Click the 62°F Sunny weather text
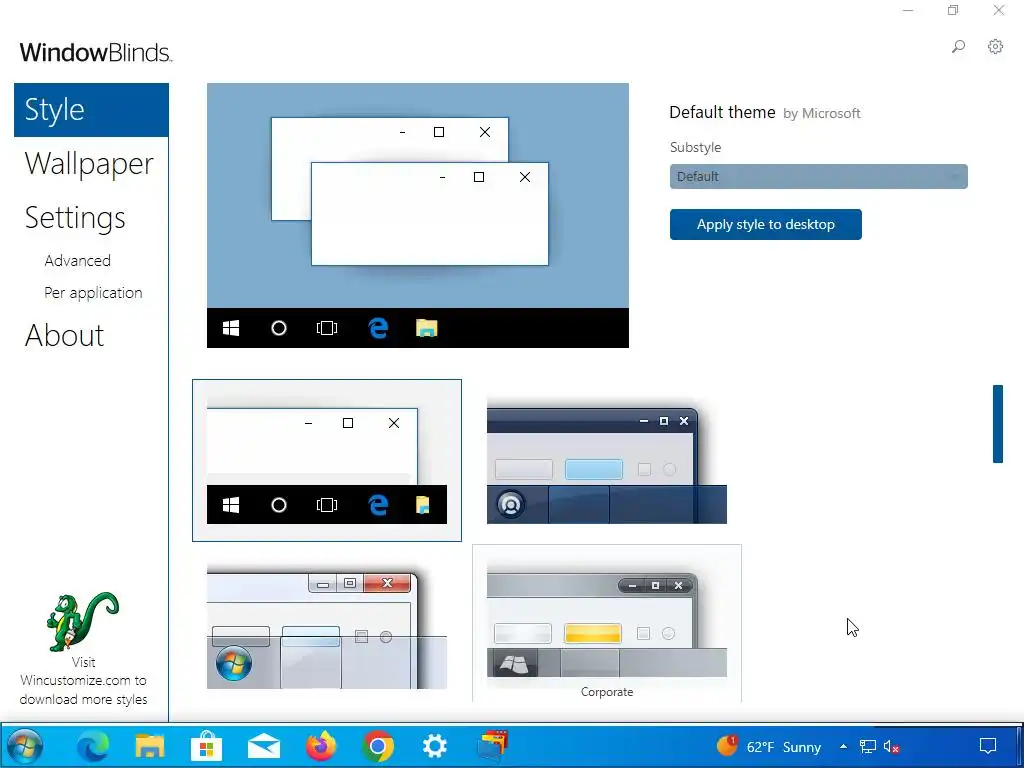Screen dimensions: 1024x768 (x=784, y=747)
